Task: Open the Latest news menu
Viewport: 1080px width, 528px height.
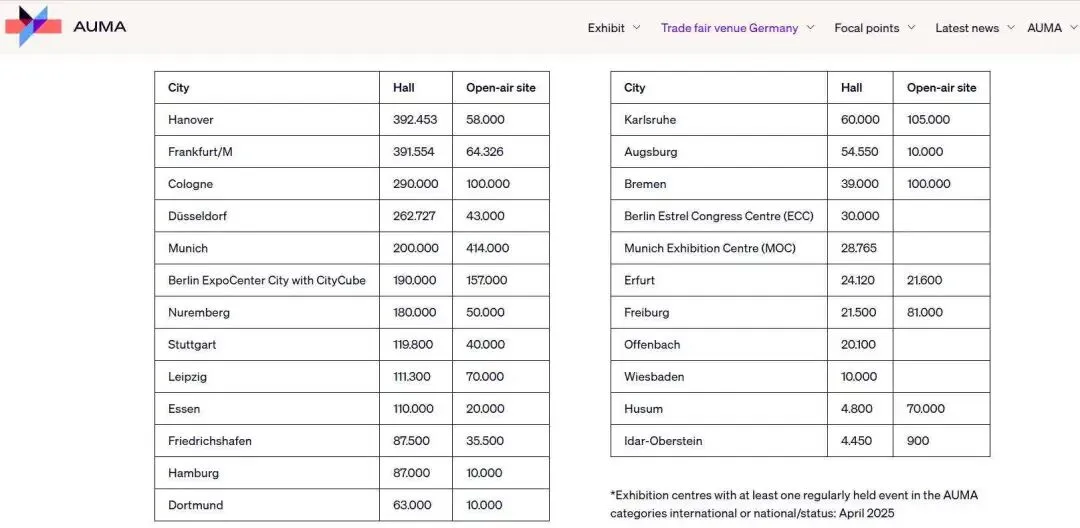Action: tap(967, 28)
